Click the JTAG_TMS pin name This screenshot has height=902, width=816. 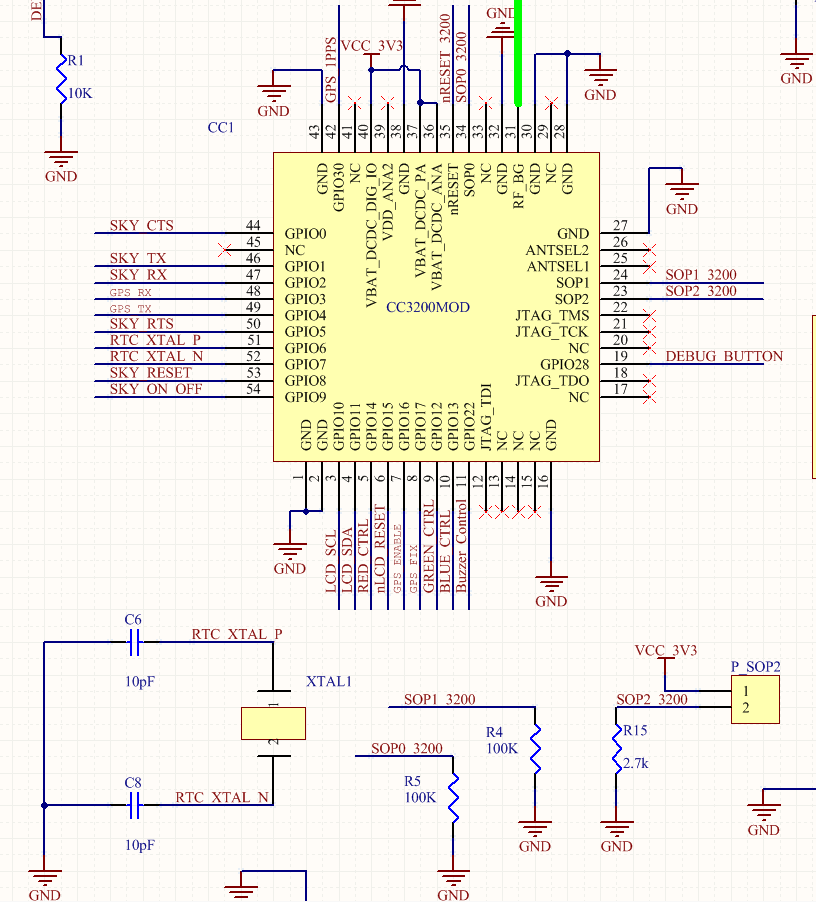tap(552, 315)
